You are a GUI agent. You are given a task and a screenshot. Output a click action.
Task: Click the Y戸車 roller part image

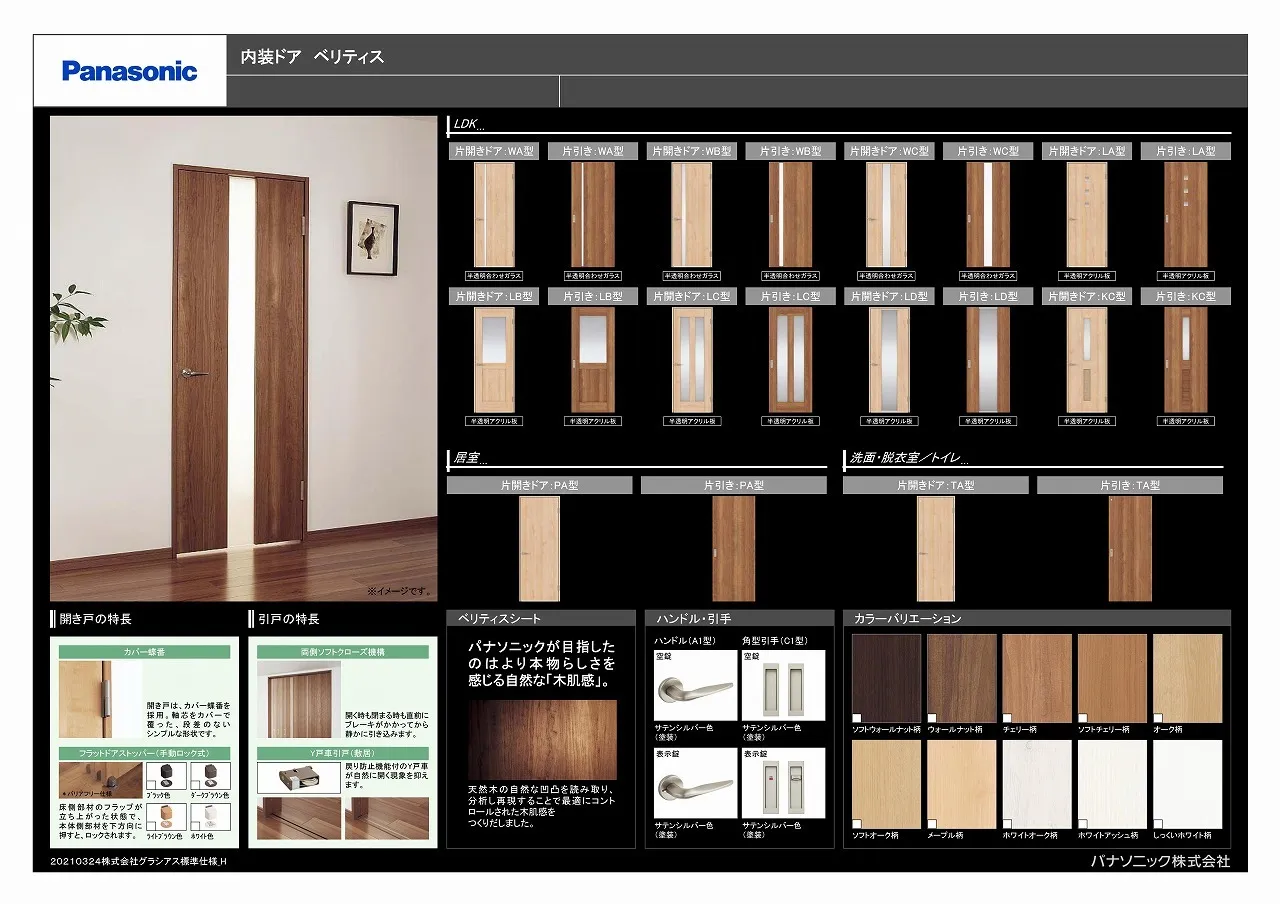coord(298,778)
